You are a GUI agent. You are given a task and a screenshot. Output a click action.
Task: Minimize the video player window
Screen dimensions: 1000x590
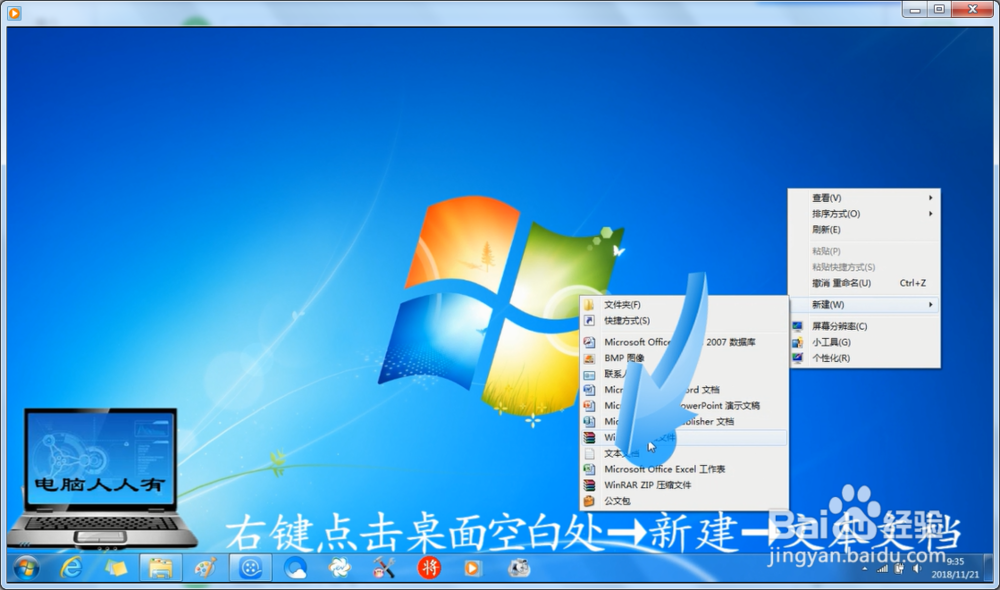pyautogui.click(x=915, y=10)
